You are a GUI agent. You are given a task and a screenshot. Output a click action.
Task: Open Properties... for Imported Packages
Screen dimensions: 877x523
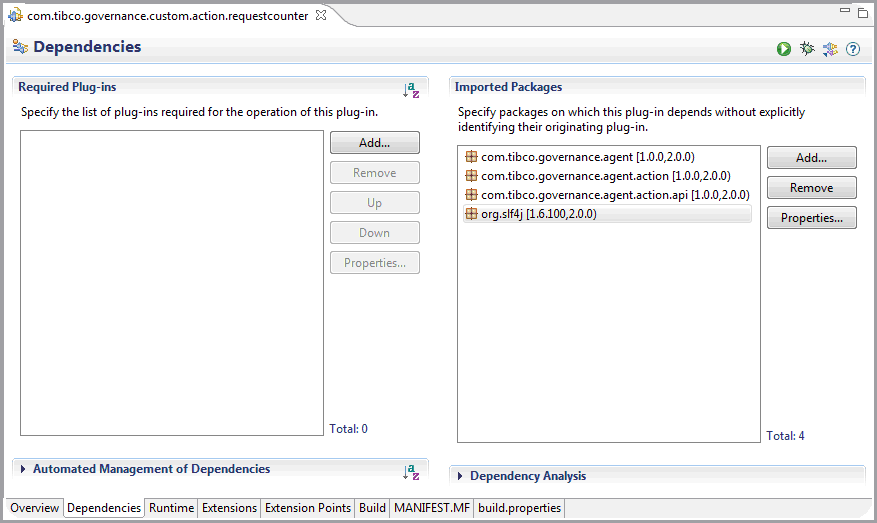(812, 218)
